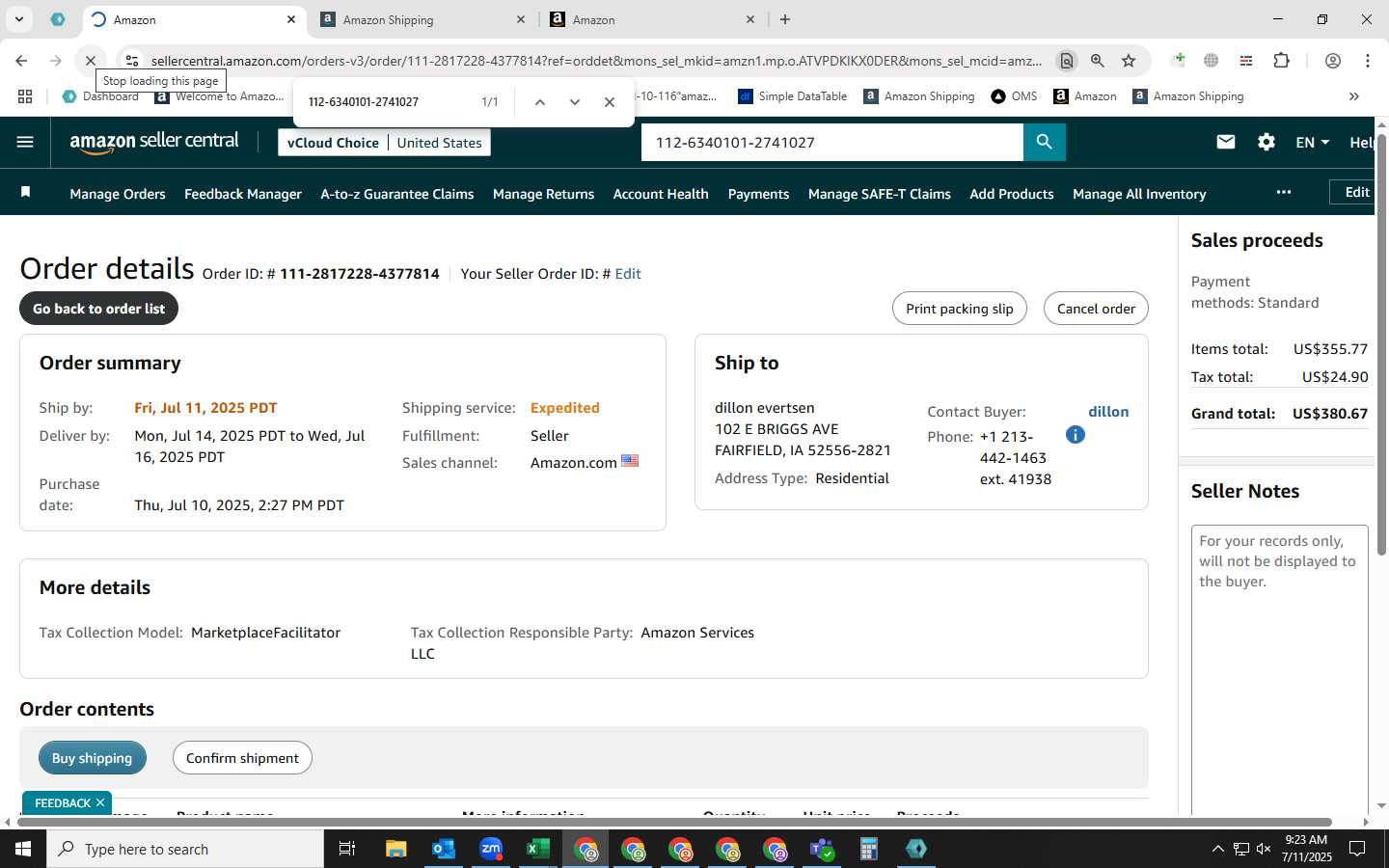Open the OMS bookmark

pyautogui.click(x=1015, y=96)
